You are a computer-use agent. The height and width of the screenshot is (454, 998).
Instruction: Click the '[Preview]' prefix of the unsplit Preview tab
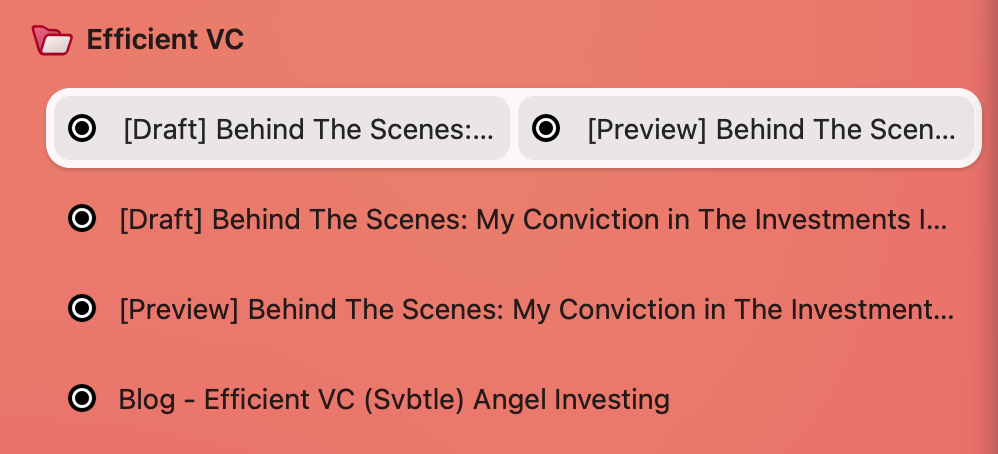[x=179, y=309]
